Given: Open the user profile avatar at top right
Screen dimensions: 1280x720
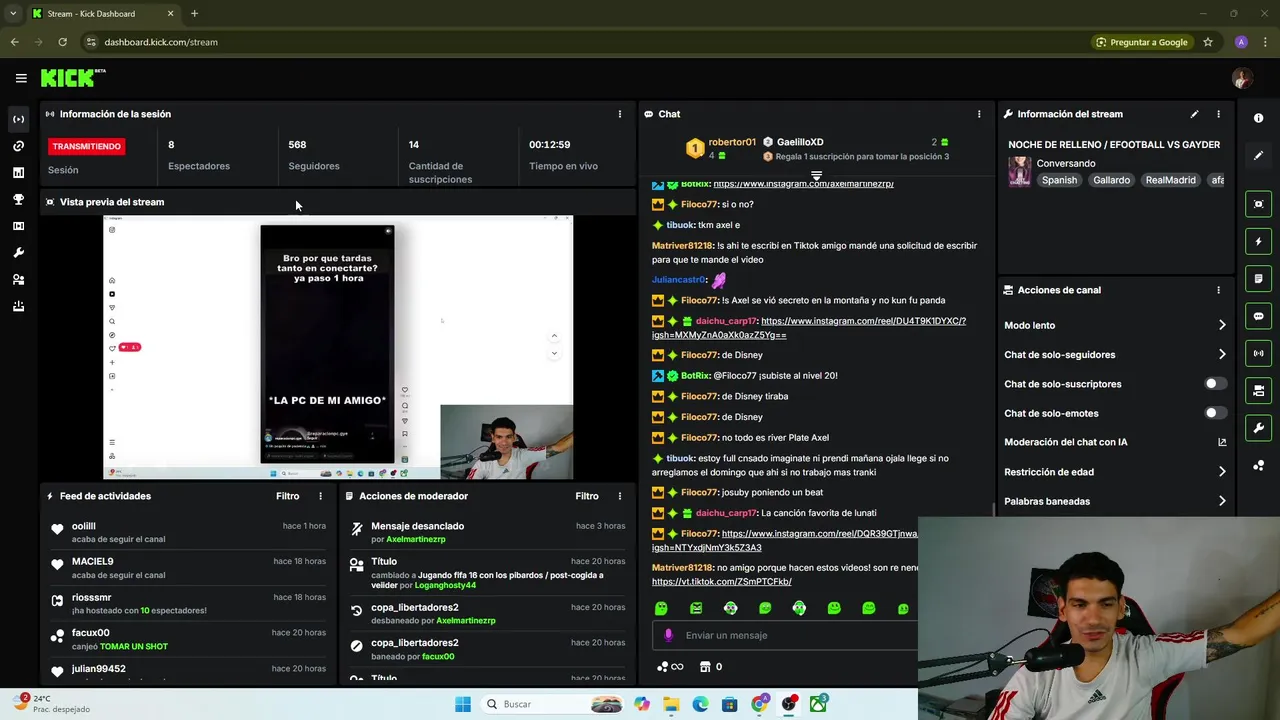Looking at the screenshot, I should coord(1242,78).
